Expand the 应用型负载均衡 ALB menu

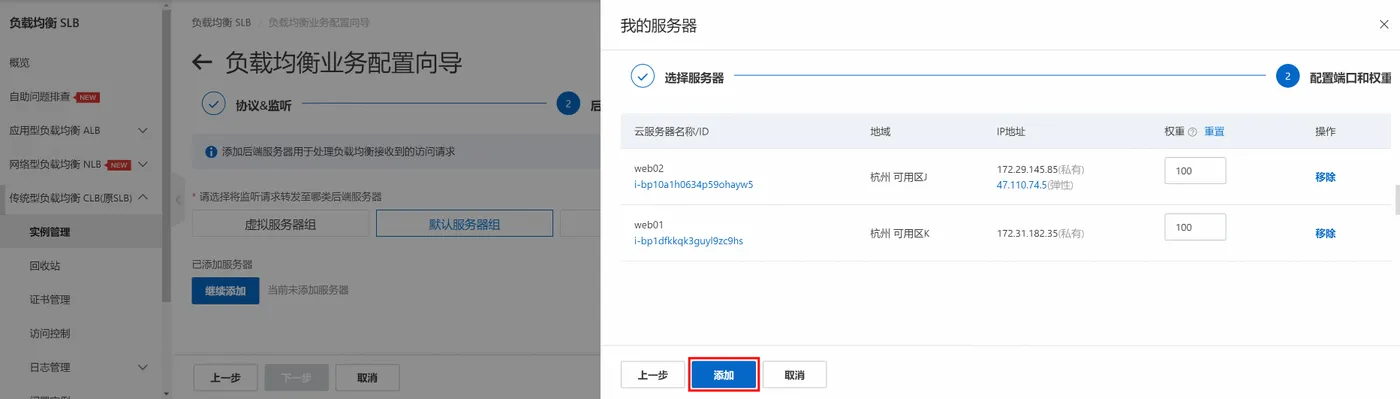pyautogui.click(x=143, y=130)
